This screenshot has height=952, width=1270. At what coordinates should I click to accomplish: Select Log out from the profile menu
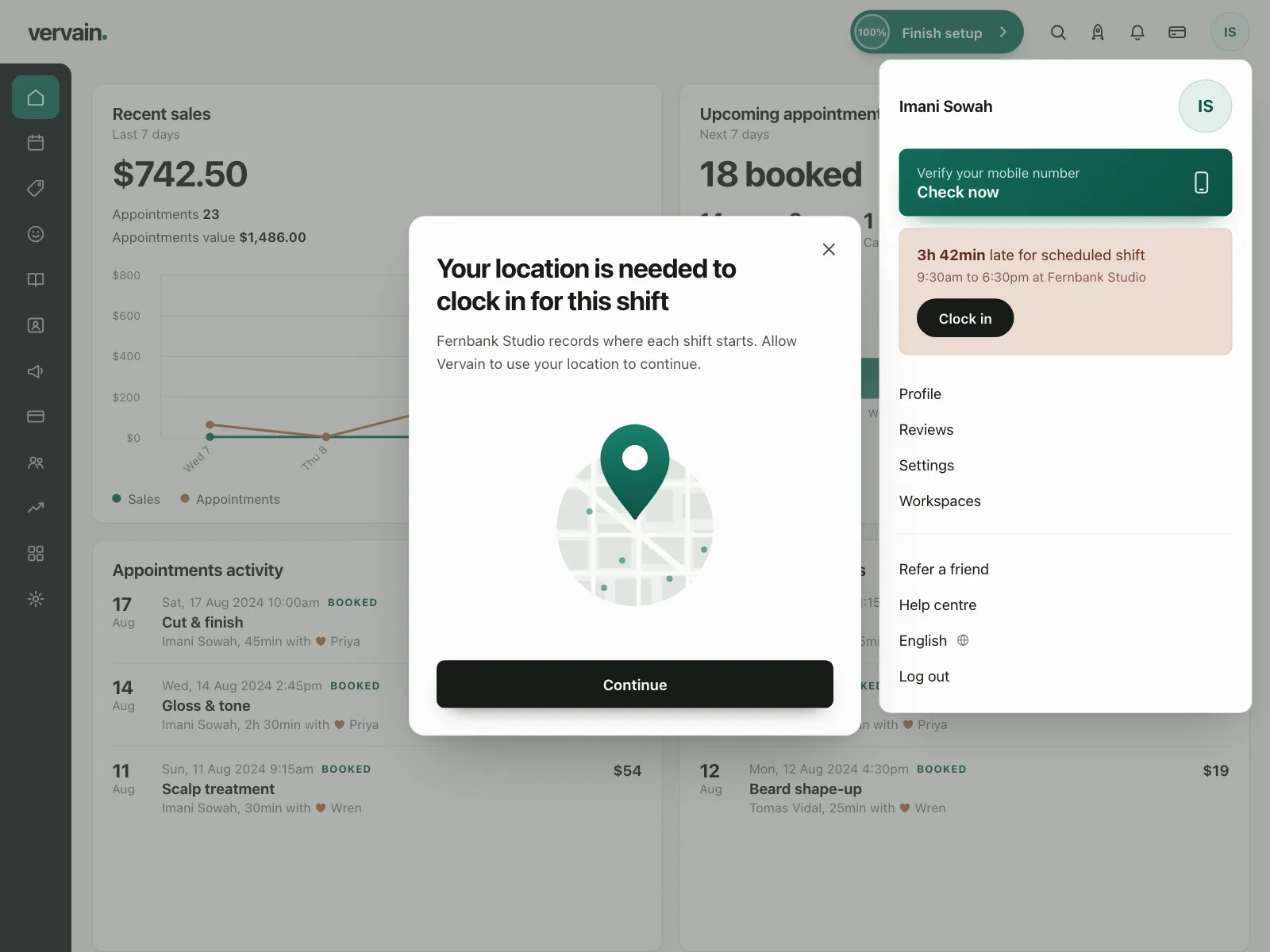924,677
